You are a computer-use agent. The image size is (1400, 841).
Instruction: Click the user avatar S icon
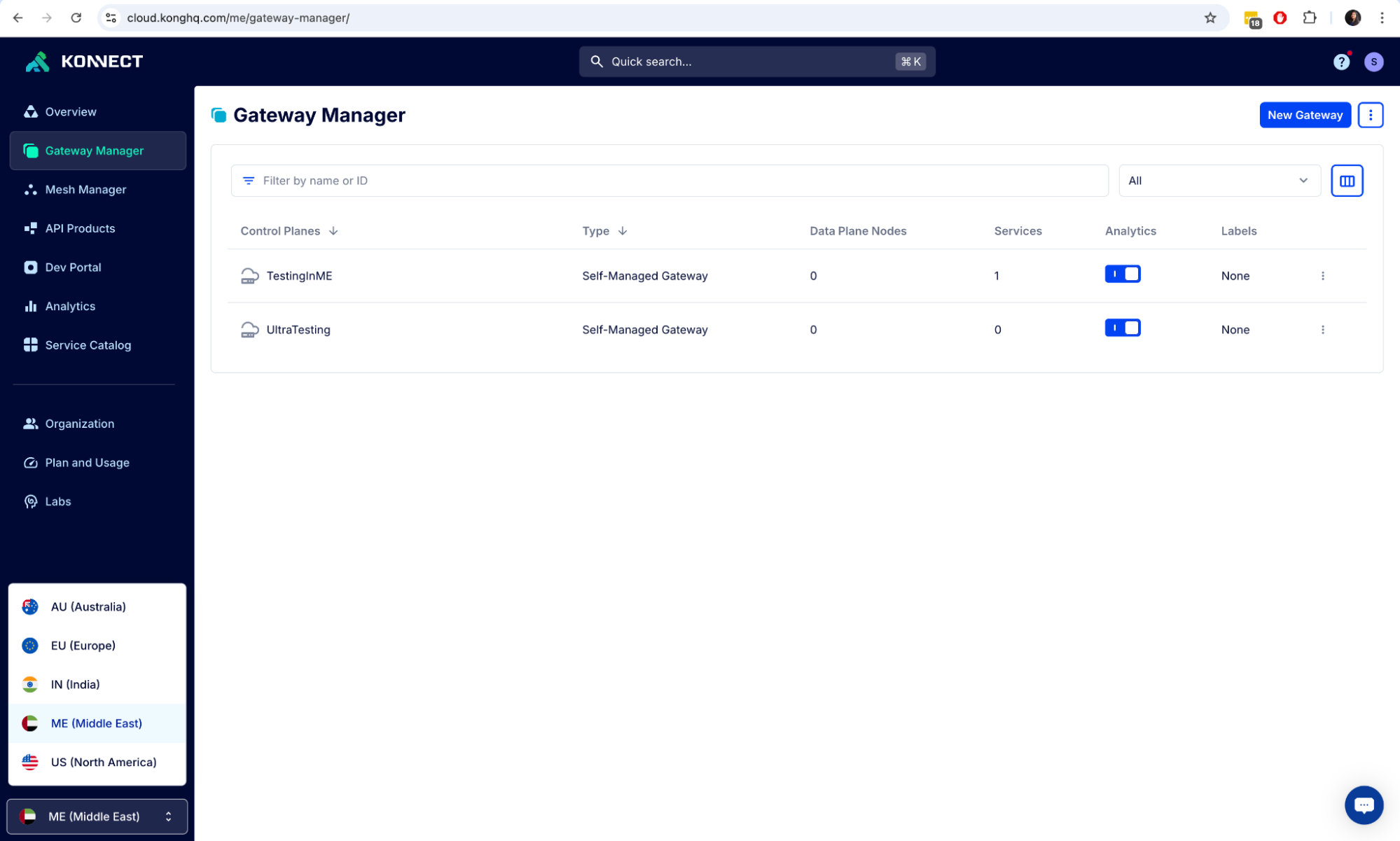pos(1373,62)
